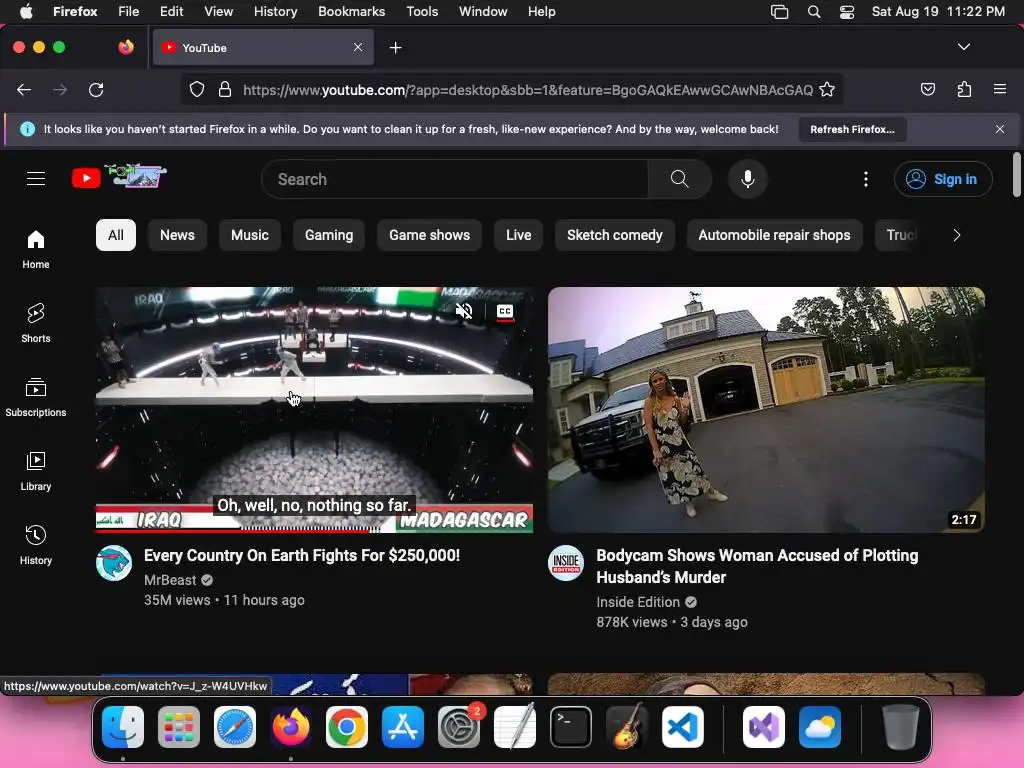Open tracking protection shield icon

pyautogui.click(x=197, y=89)
